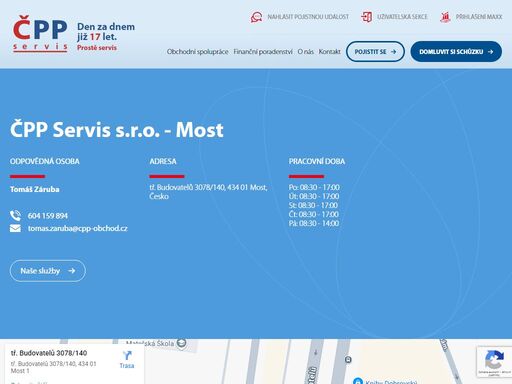
Task: Open the UŽIVATELSKÁ SEKCE link
Action: 402,17
